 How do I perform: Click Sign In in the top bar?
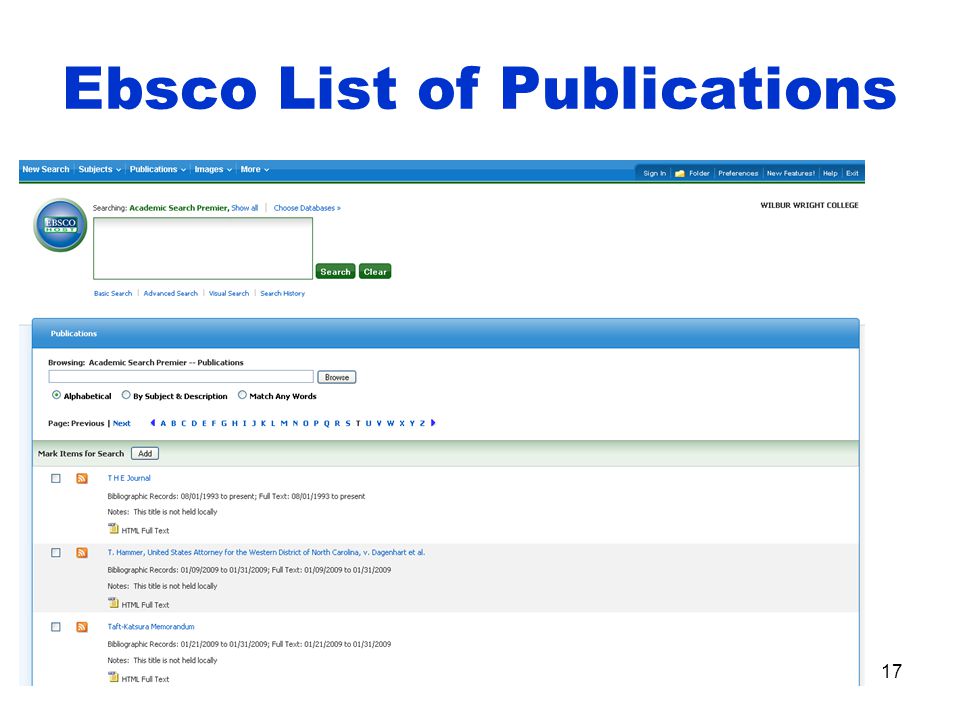(654, 173)
